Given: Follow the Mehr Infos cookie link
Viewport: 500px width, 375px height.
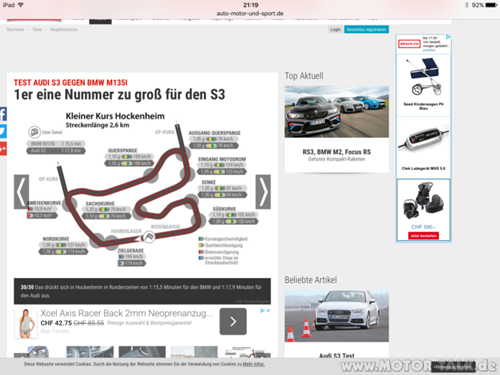Looking at the screenshot, I should [254, 364].
